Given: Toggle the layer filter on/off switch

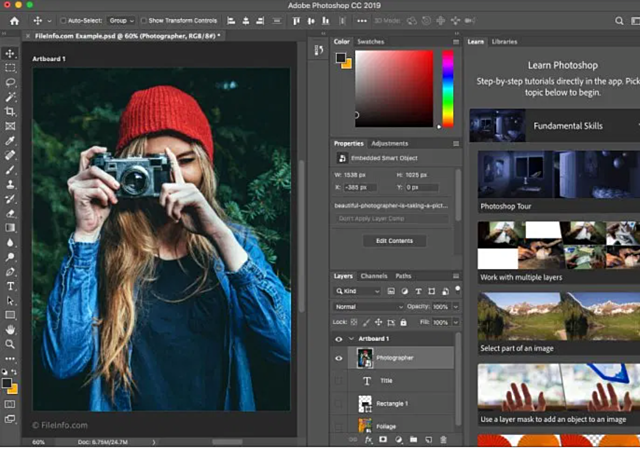Looking at the screenshot, I should pyautogui.click(x=458, y=289).
